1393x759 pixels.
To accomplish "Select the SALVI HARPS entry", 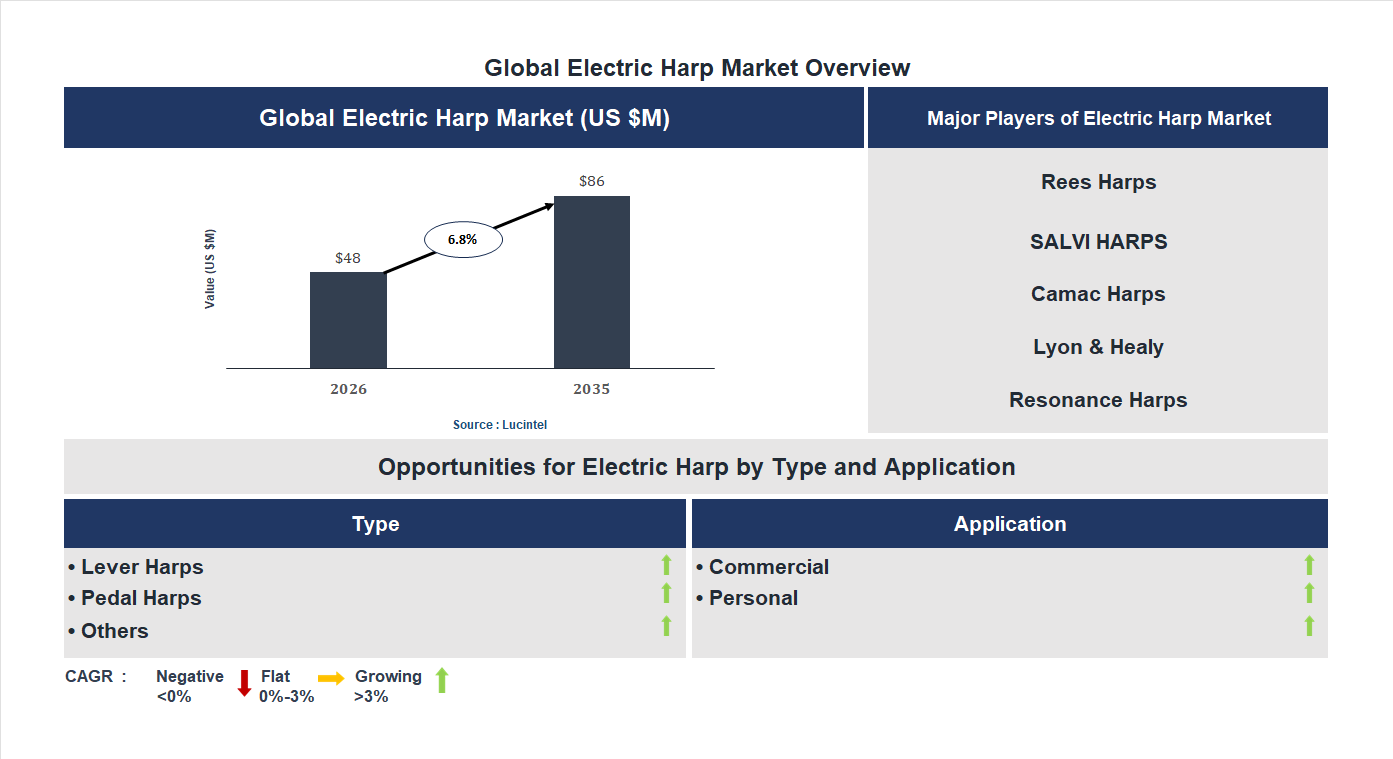I will pos(1098,241).
